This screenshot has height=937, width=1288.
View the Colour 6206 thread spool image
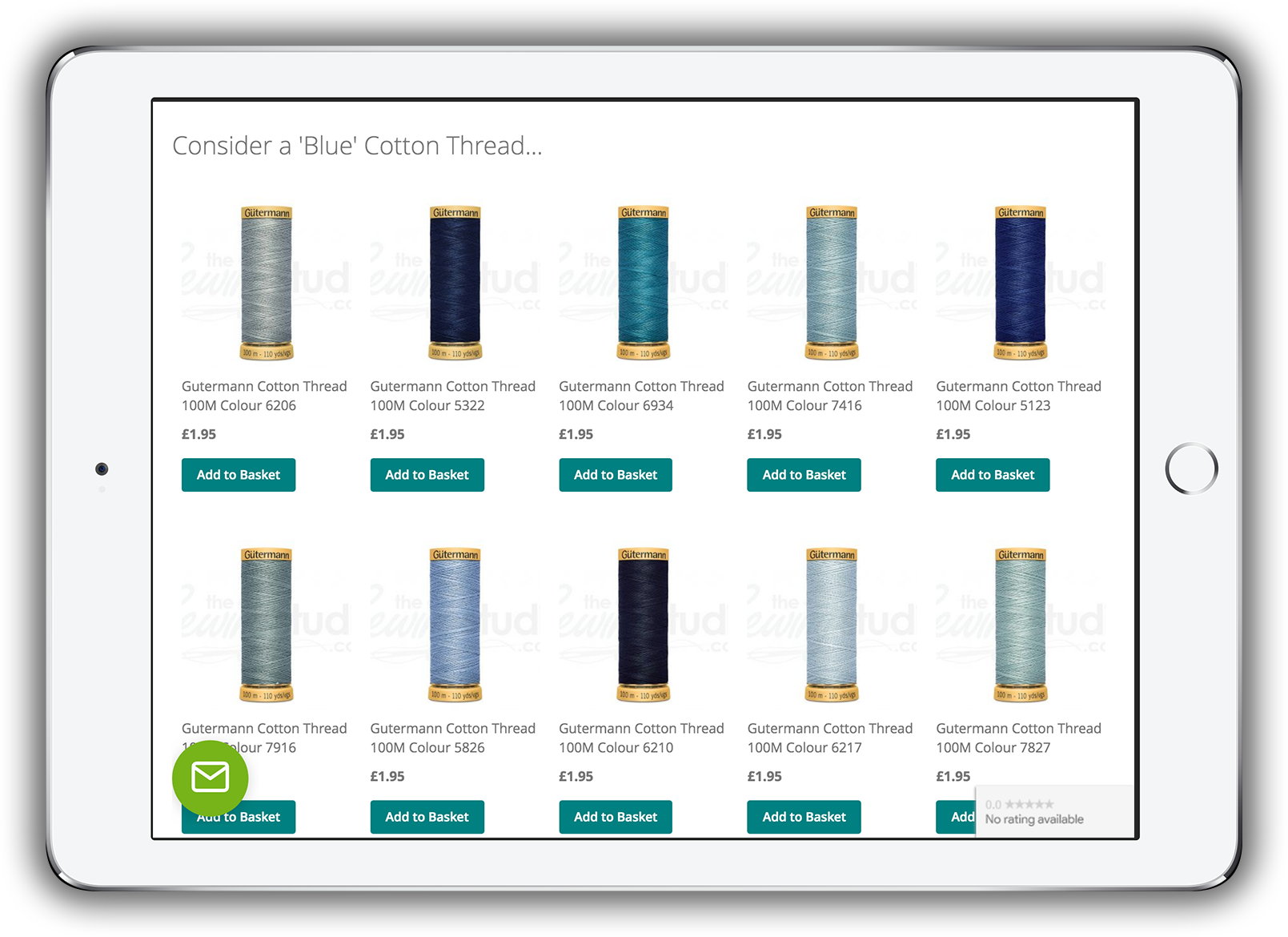[x=267, y=283]
